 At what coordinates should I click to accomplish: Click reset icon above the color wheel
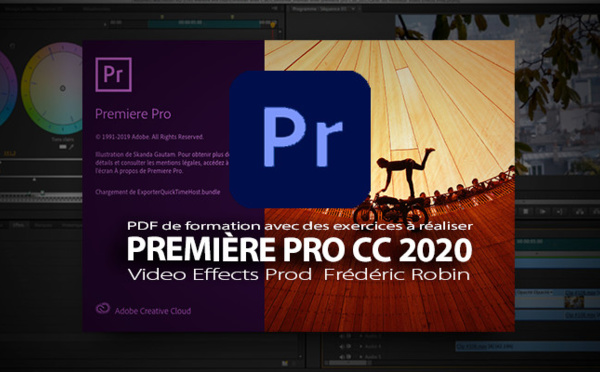(x=13, y=46)
